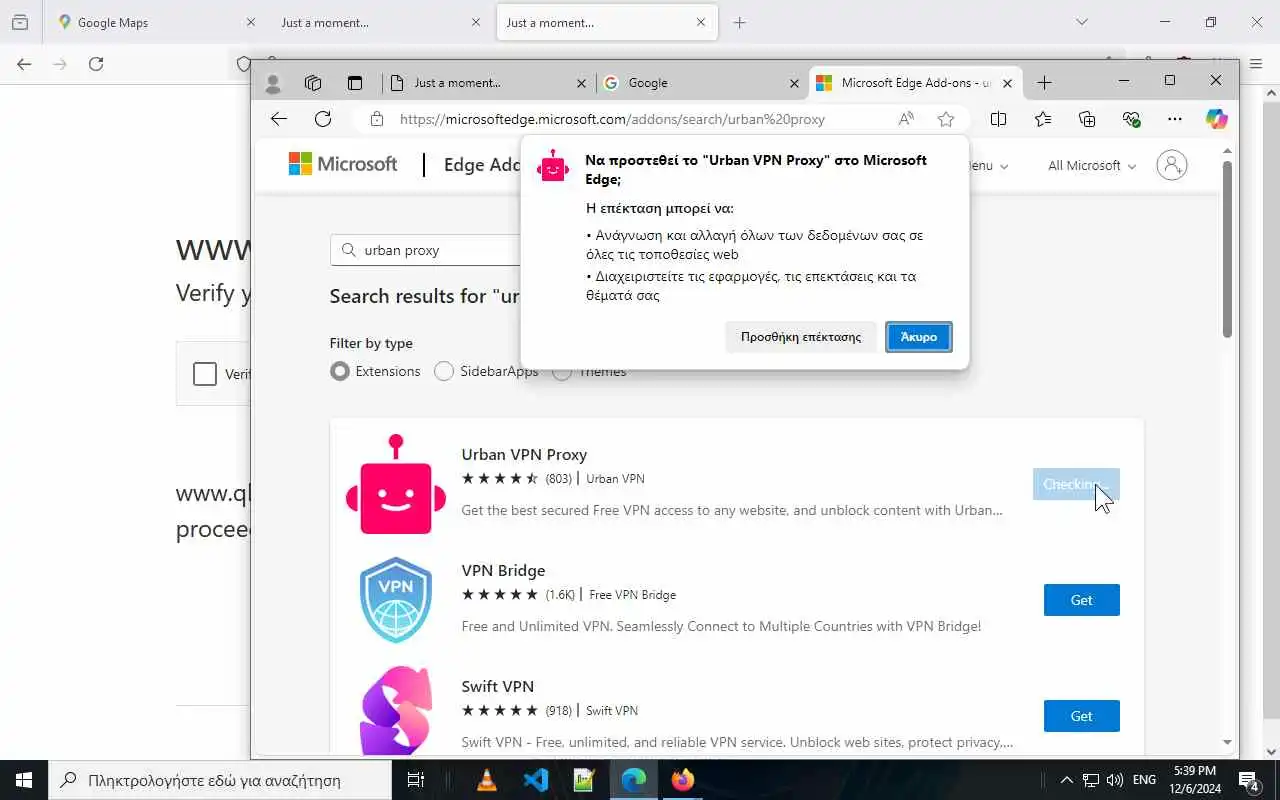Open Edge Favorites toolbar icon

[1043, 119]
